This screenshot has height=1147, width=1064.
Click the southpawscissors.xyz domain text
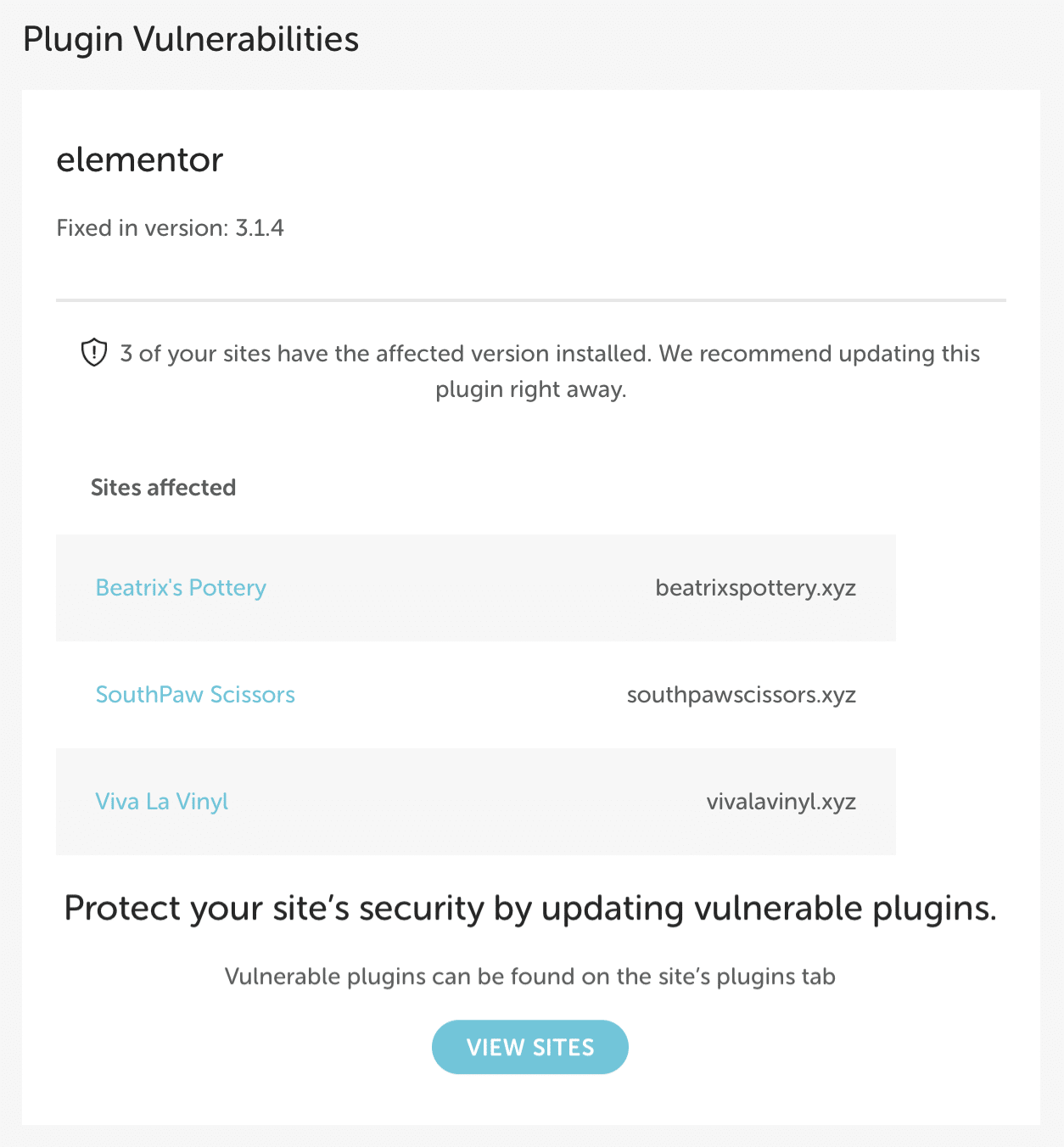pos(741,695)
